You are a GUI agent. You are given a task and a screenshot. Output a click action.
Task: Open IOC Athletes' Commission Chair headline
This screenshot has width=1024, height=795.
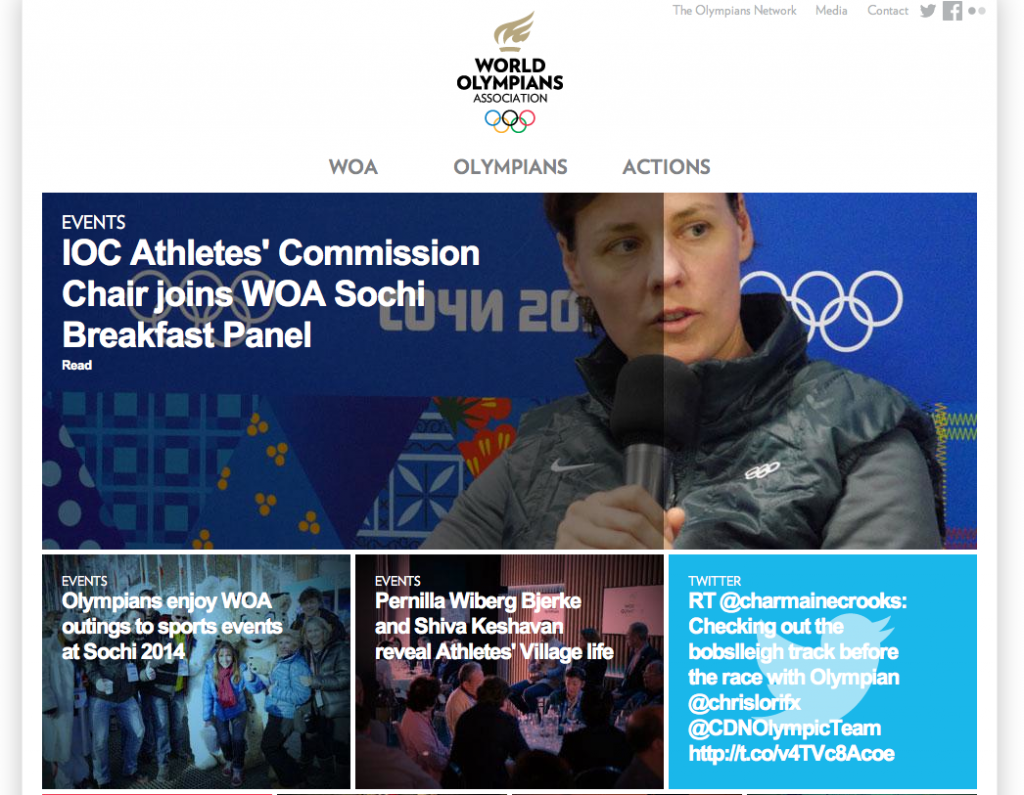tap(270, 294)
